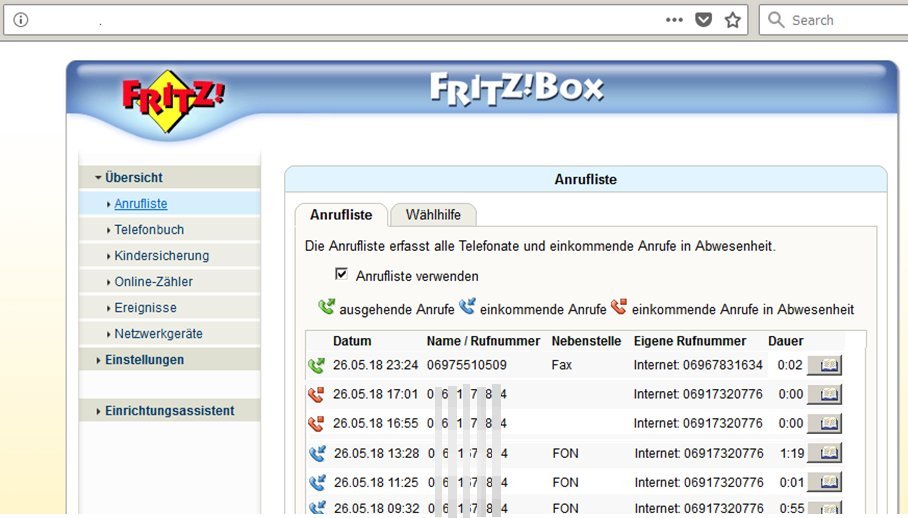
Task: Click the duration 0:02
Action: click(790, 365)
